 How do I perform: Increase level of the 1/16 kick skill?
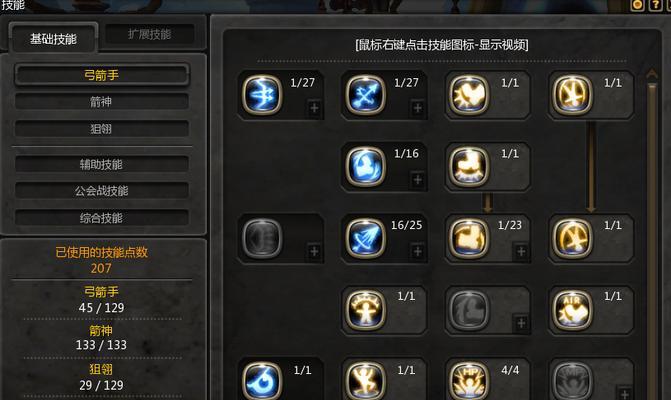coord(418,179)
